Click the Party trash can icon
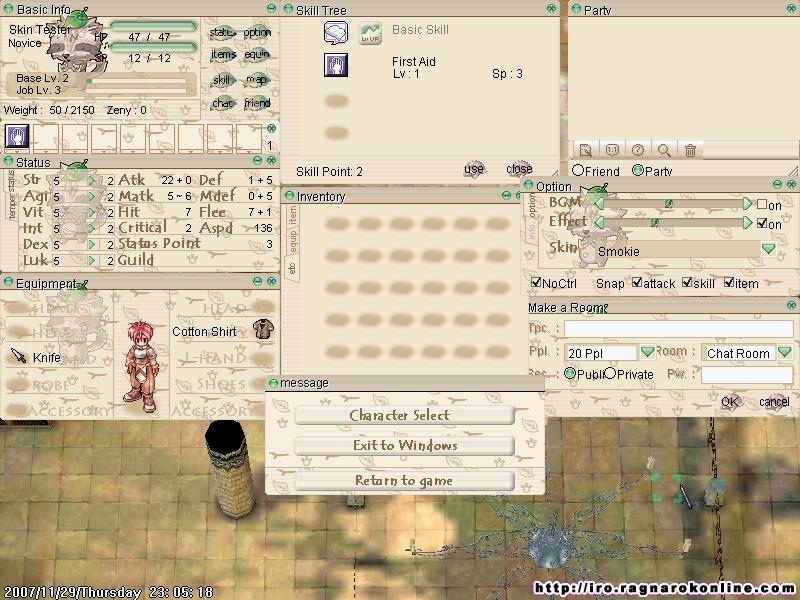The width and height of the screenshot is (800, 600). [x=690, y=150]
